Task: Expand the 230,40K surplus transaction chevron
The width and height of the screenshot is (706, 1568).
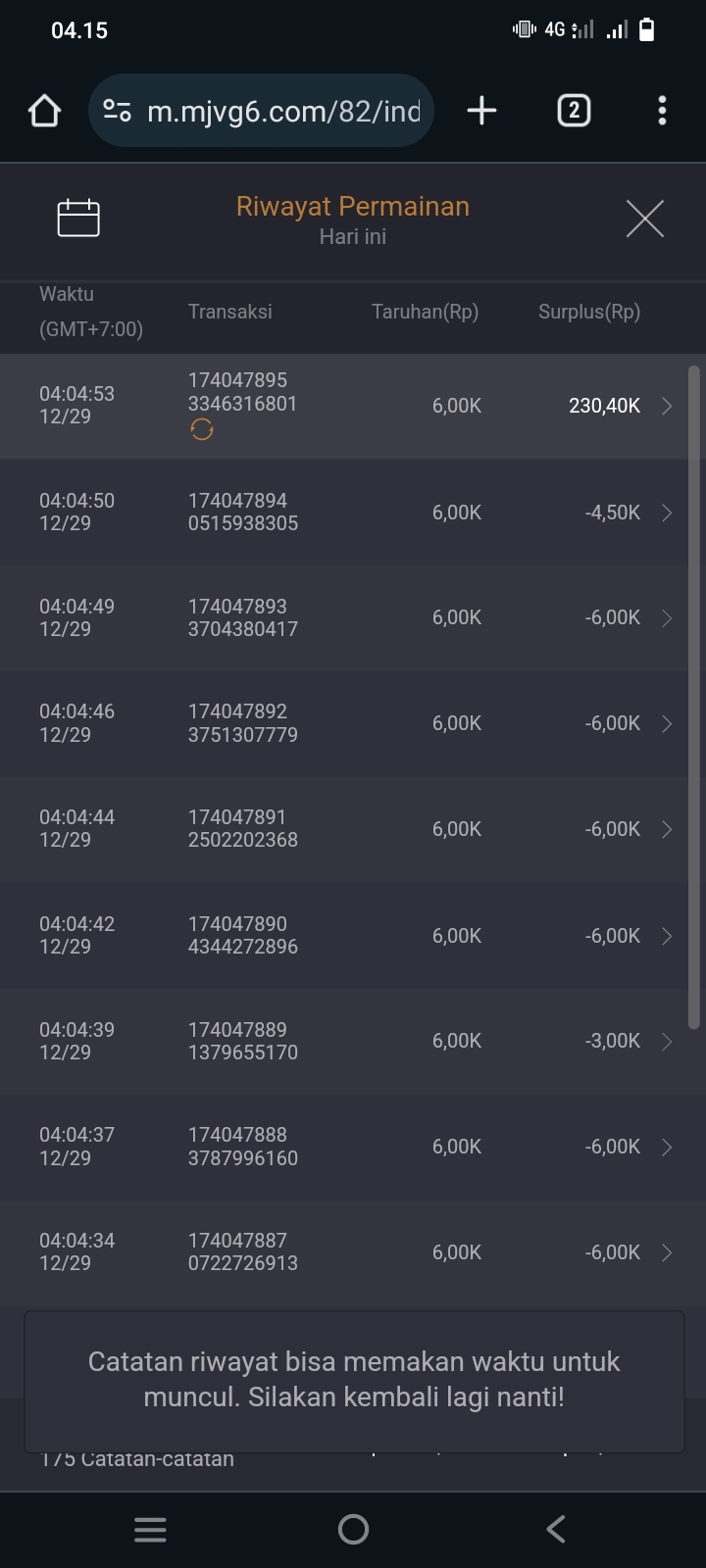Action: 667,406
